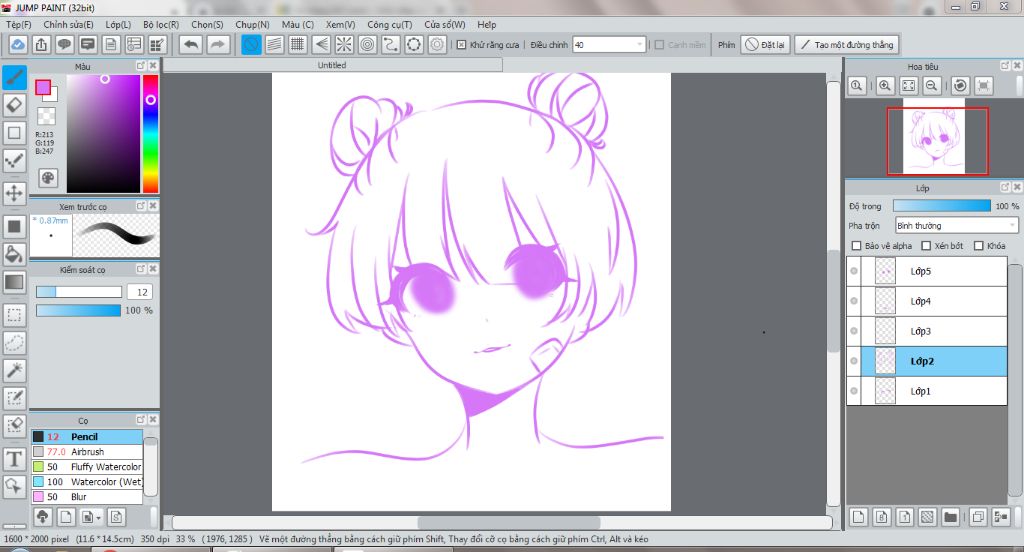Select the Magic Wand tool

(14, 370)
